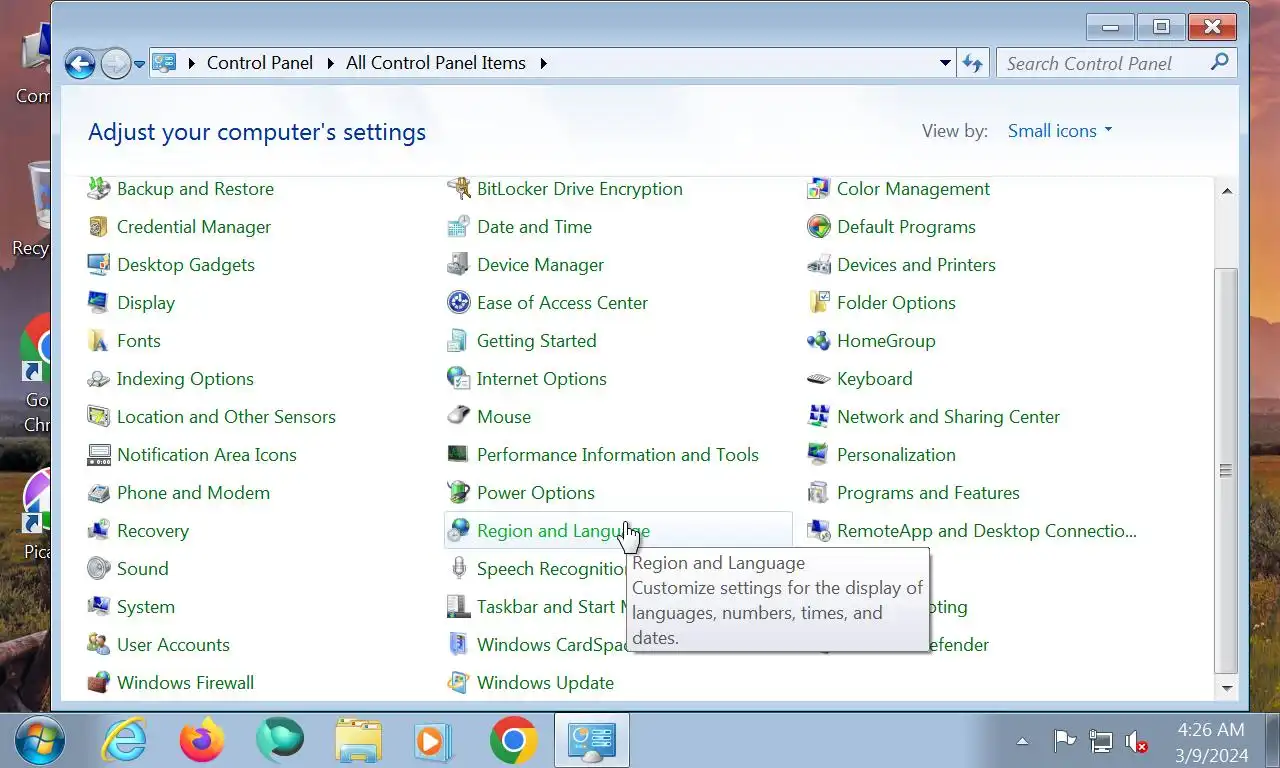
Task: Open the address bar history dropdown arrow
Action: point(945,63)
